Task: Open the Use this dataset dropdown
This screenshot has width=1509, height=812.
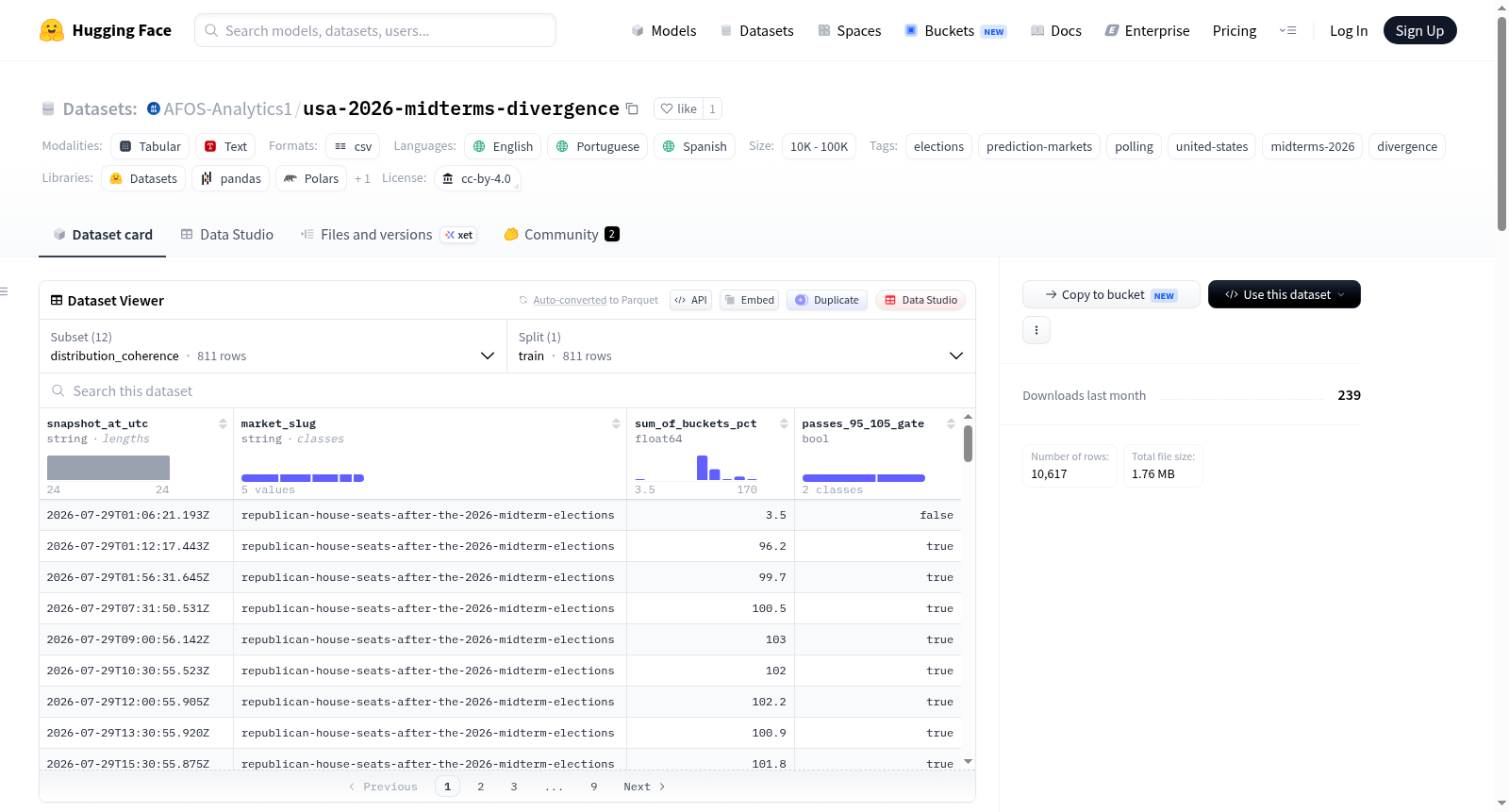Action: click(x=1285, y=294)
